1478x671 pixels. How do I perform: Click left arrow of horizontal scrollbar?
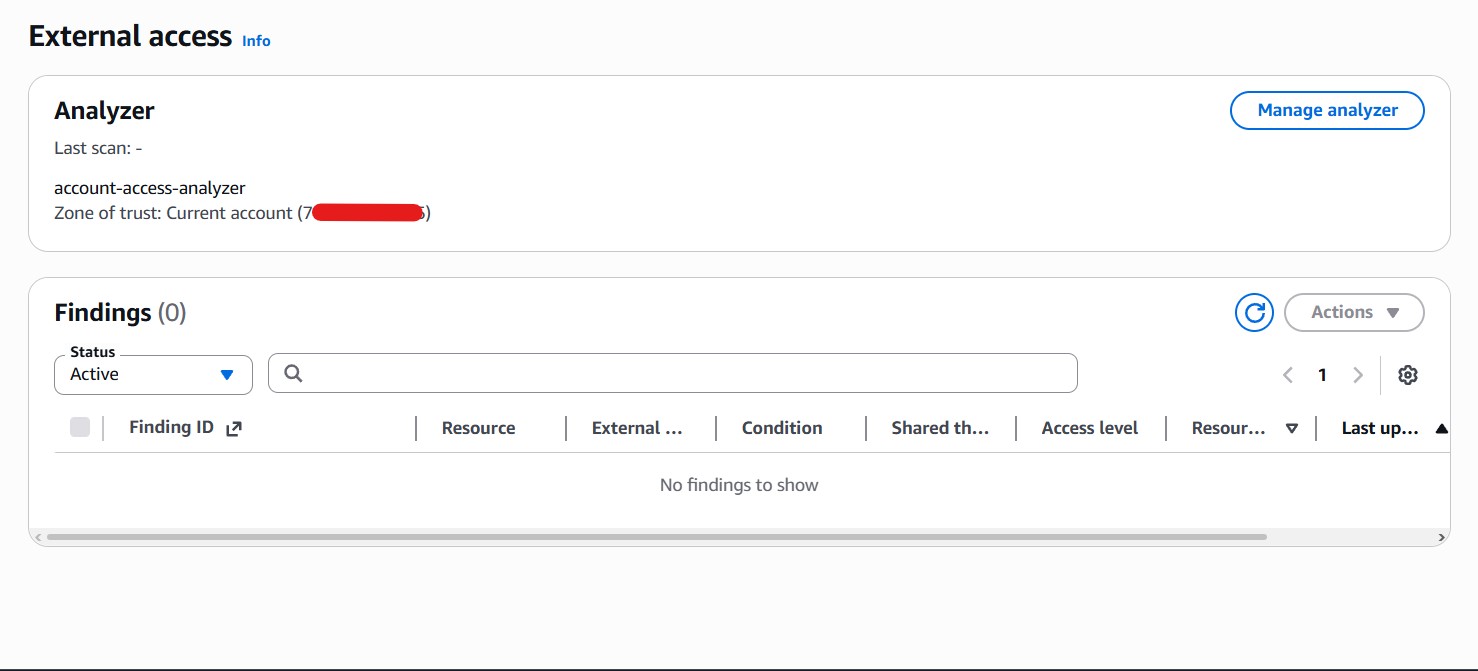(38, 537)
